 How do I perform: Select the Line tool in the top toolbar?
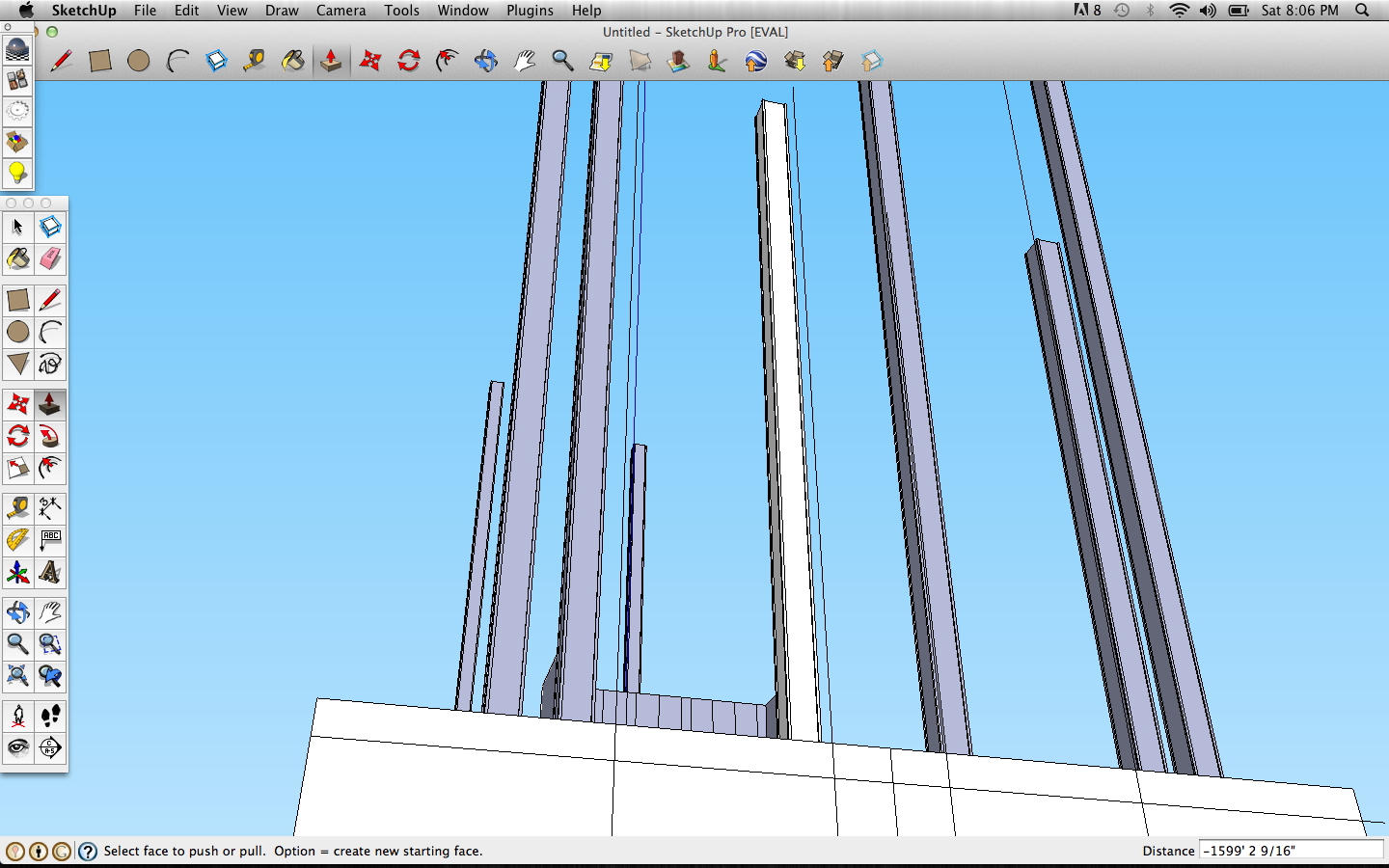(62, 61)
